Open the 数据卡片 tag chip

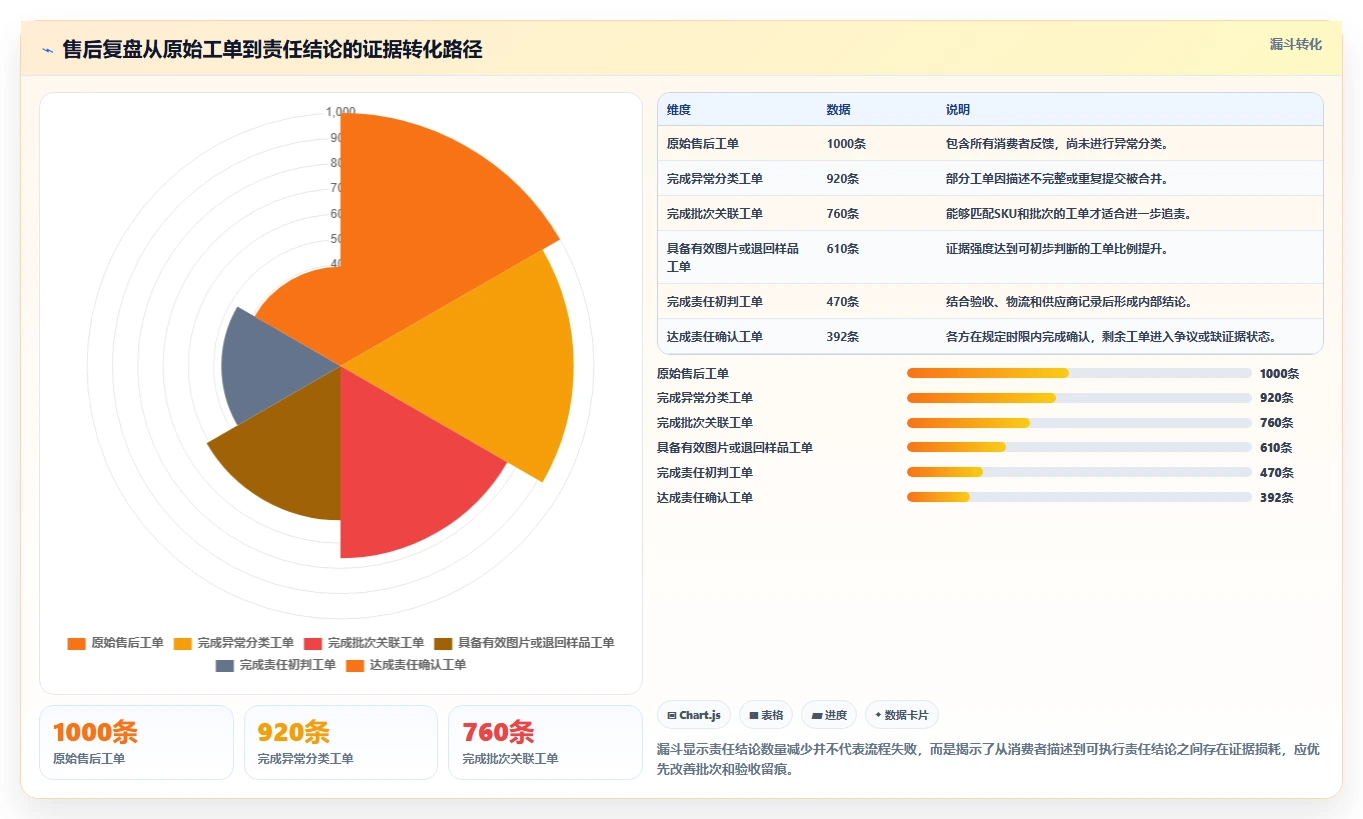coord(902,715)
